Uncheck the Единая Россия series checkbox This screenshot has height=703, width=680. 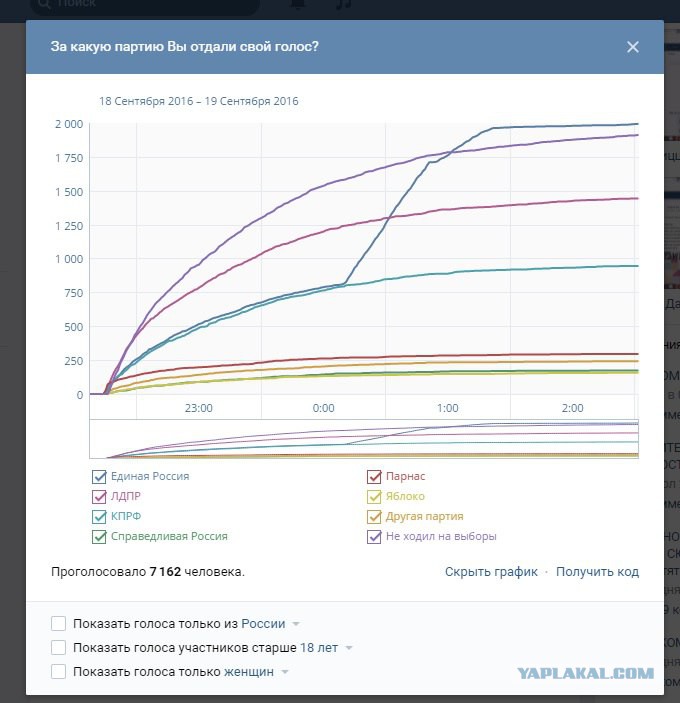click(x=99, y=477)
